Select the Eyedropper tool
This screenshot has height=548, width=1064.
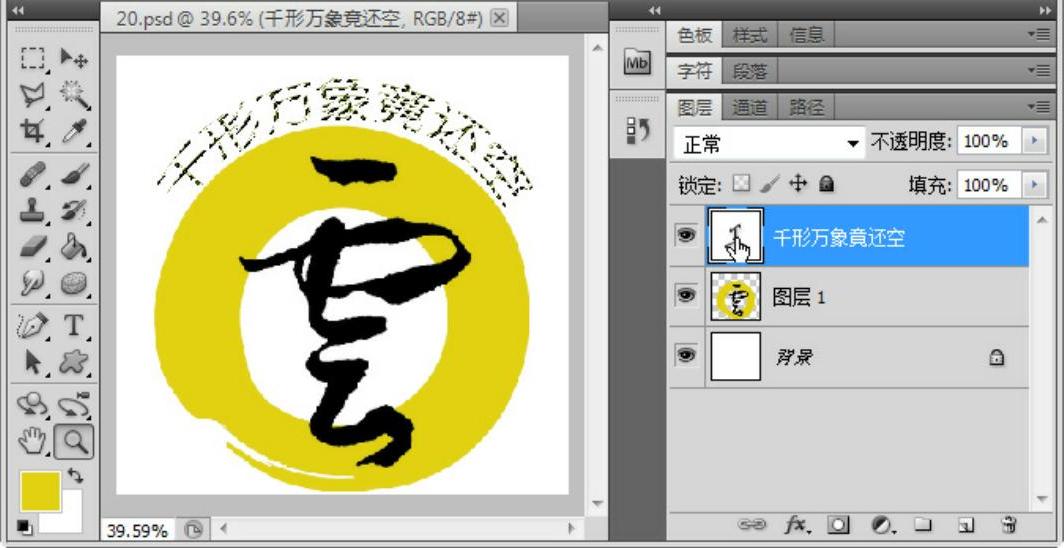74,130
